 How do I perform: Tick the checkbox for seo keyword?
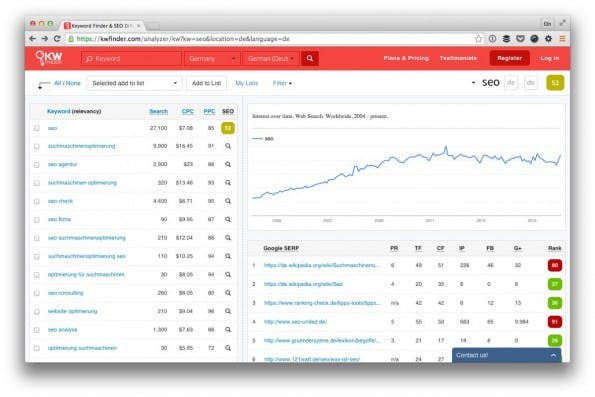(x=37, y=128)
